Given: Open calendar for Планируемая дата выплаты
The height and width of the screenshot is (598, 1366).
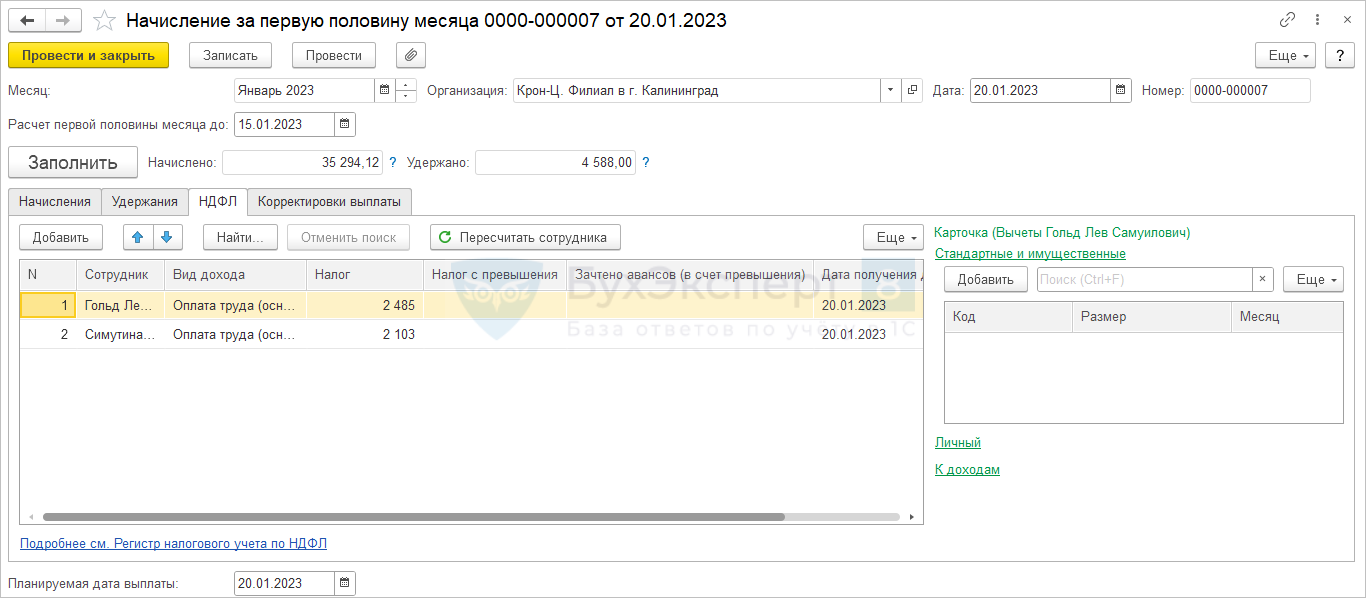Looking at the screenshot, I should [344, 583].
